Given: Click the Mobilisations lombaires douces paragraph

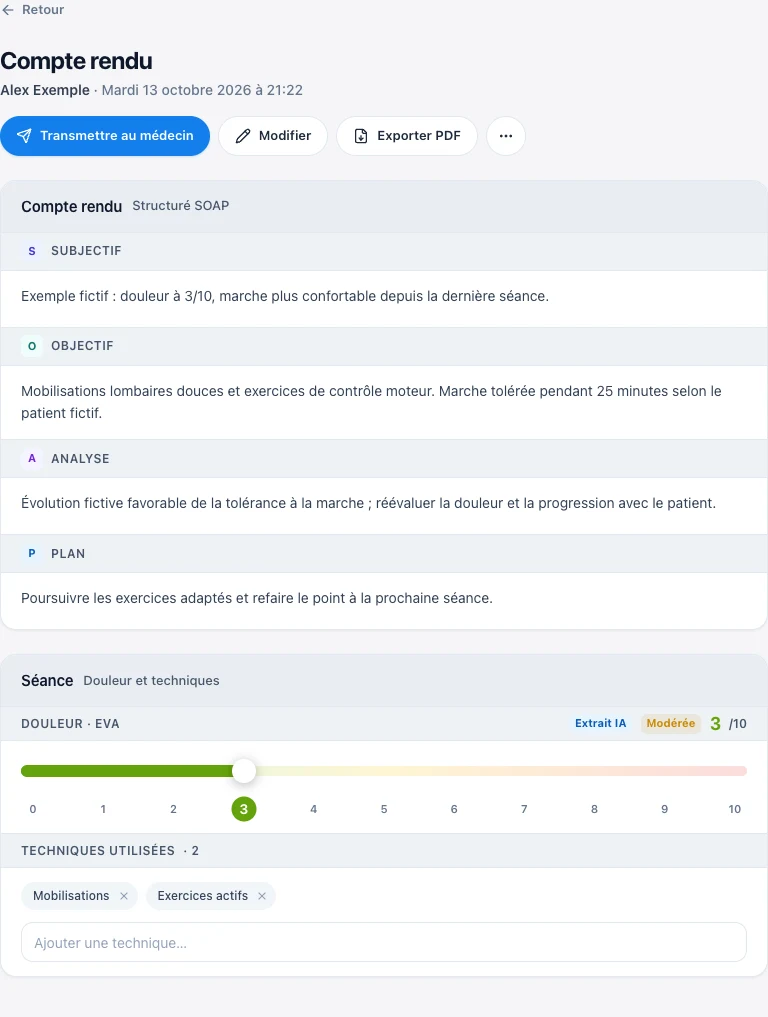Looking at the screenshot, I should click(371, 402).
